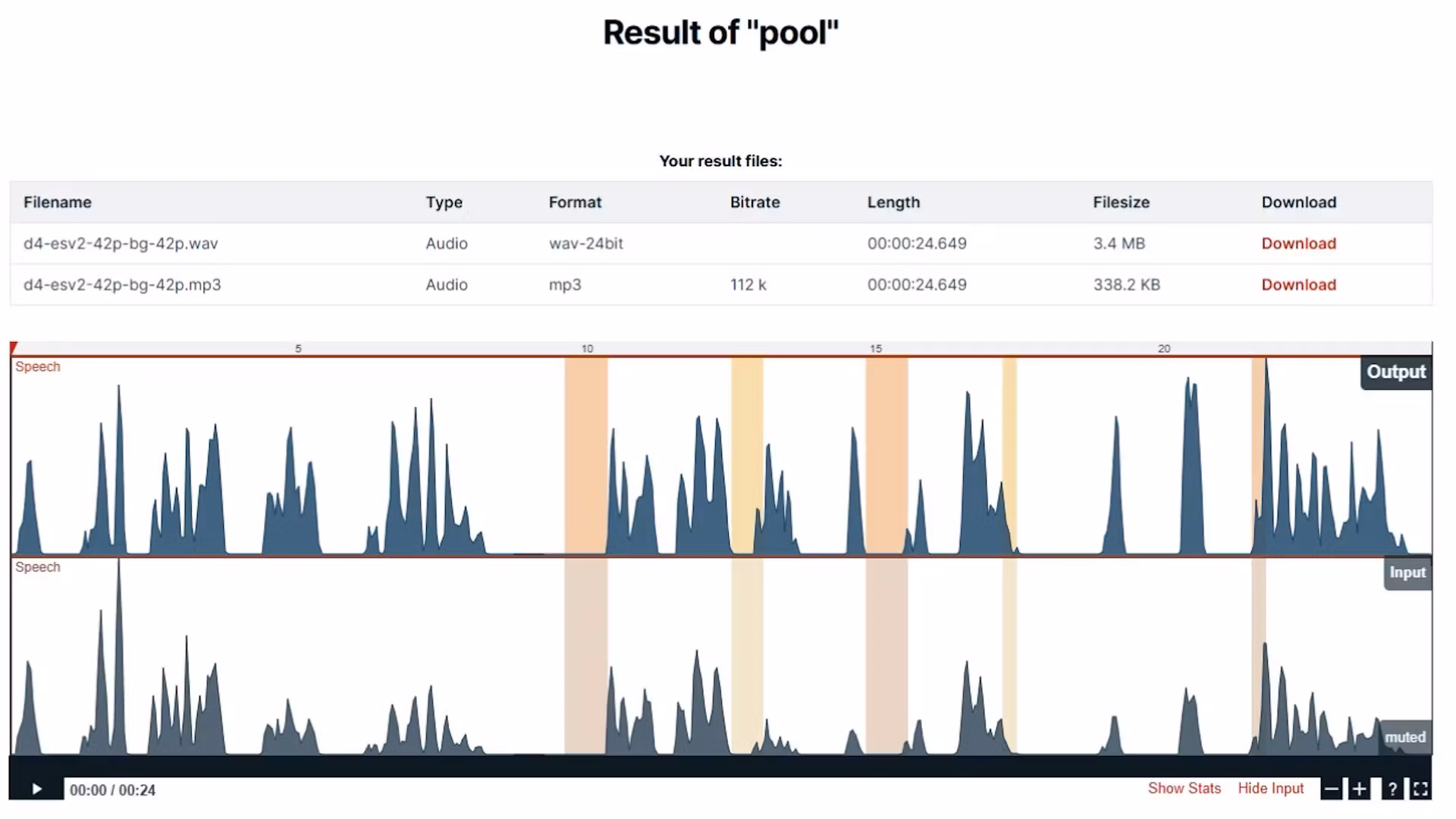
Task: Click Show Stats link
Action: pyautogui.click(x=1184, y=789)
